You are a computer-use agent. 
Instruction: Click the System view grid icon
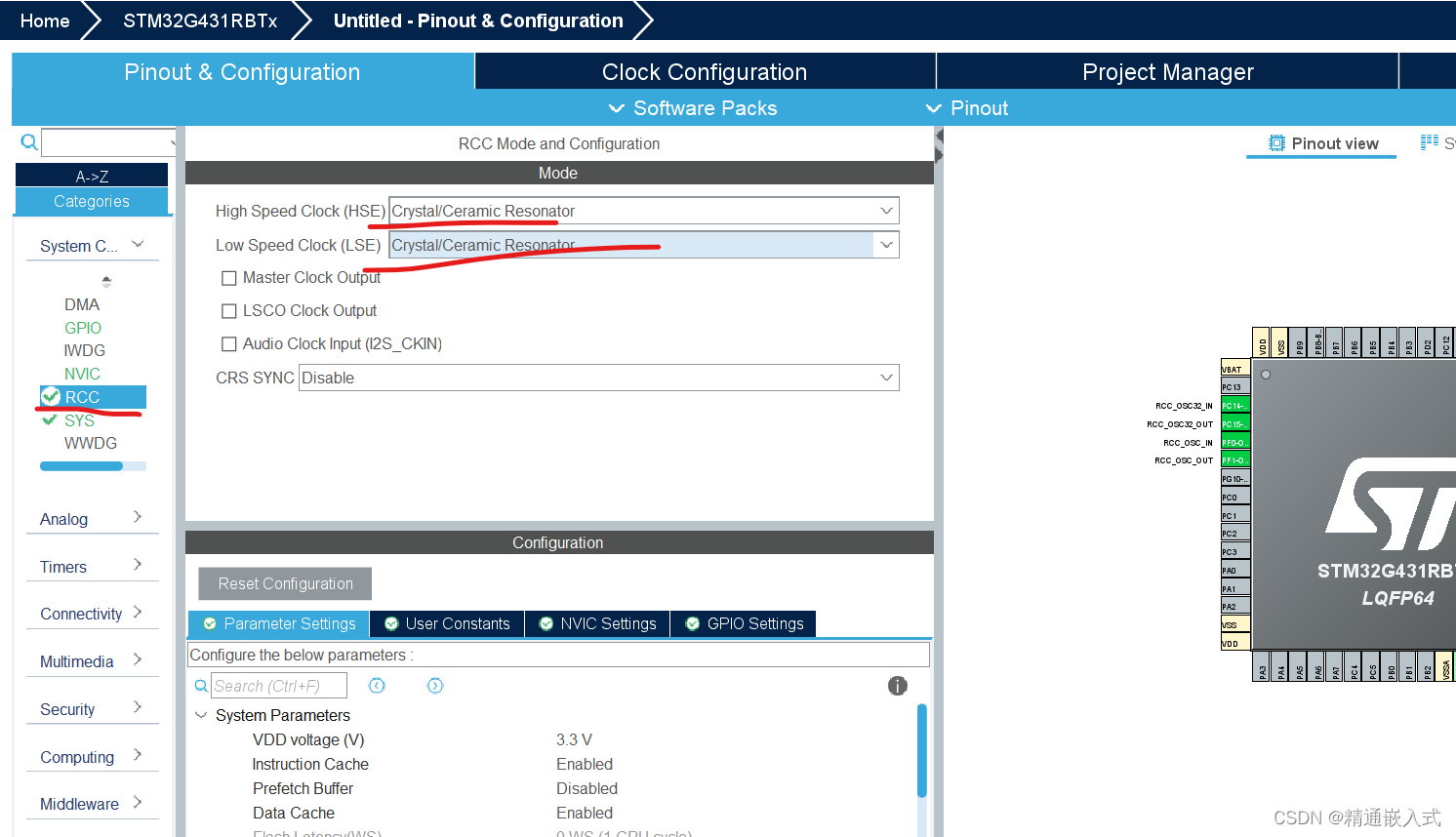(1430, 142)
